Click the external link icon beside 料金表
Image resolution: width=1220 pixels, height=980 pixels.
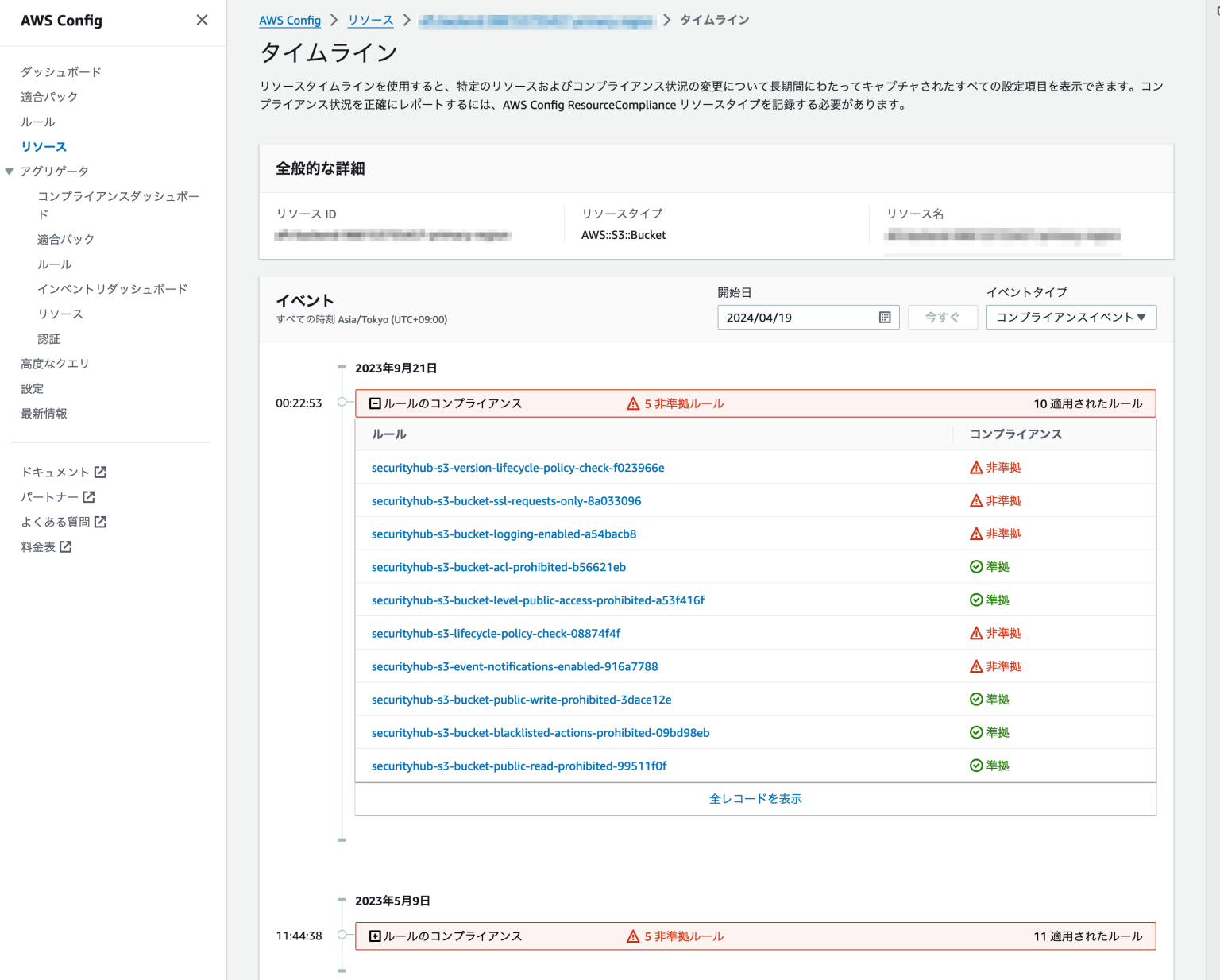pos(65,546)
